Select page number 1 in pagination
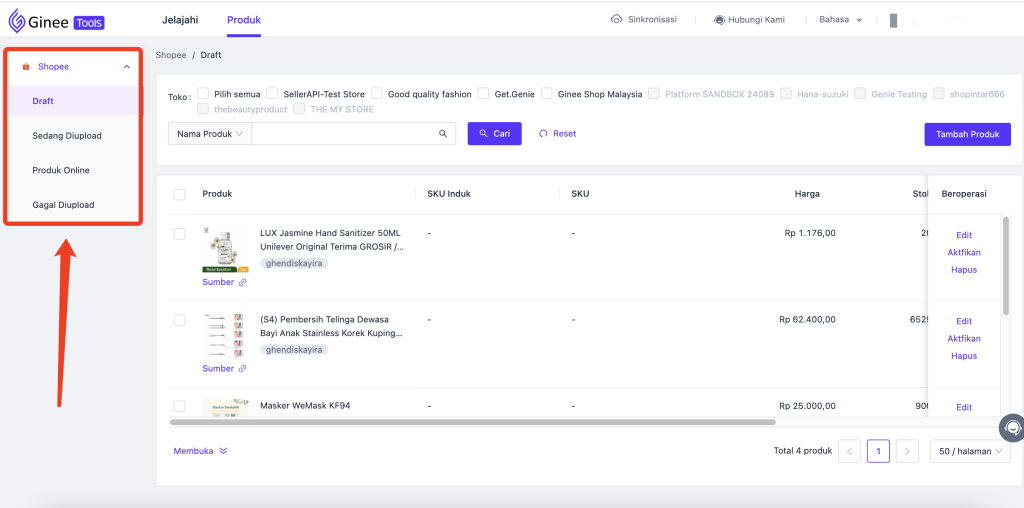Image resolution: width=1024 pixels, height=508 pixels. [878, 451]
